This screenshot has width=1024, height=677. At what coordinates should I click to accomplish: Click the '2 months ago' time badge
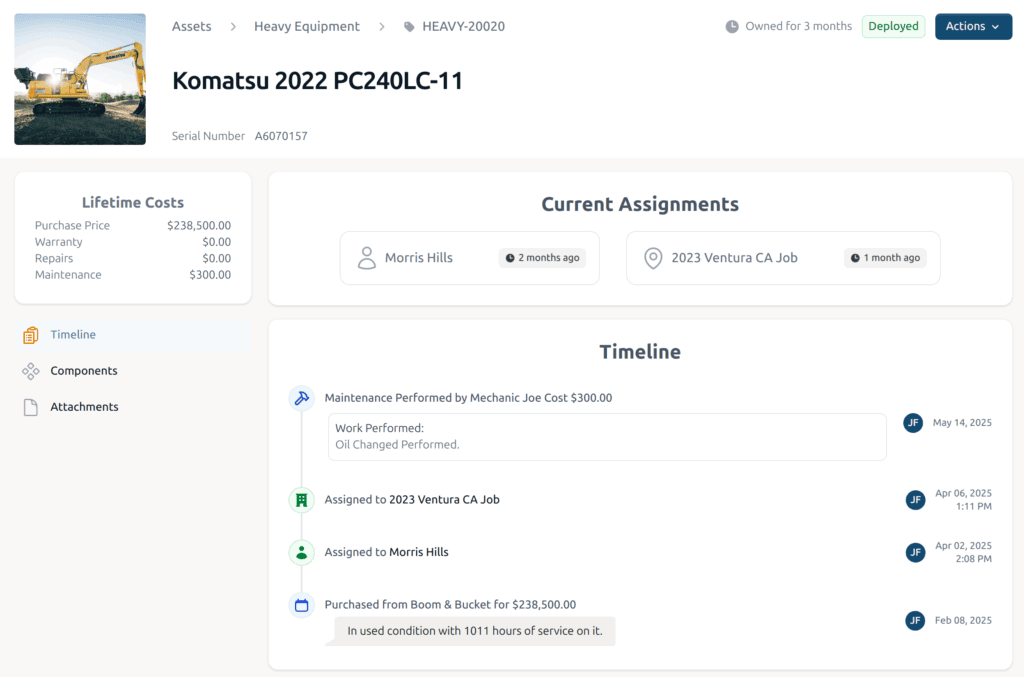[x=542, y=258]
